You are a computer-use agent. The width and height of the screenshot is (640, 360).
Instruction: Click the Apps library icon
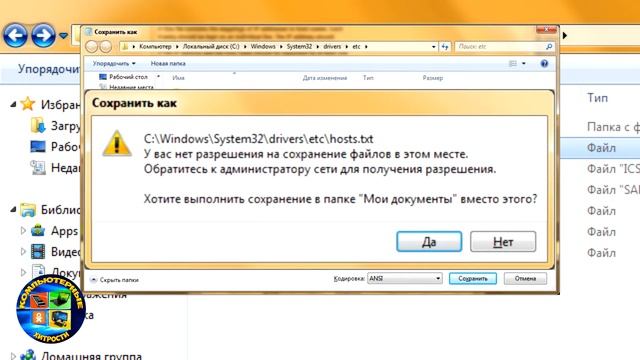[x=38, y=230]
